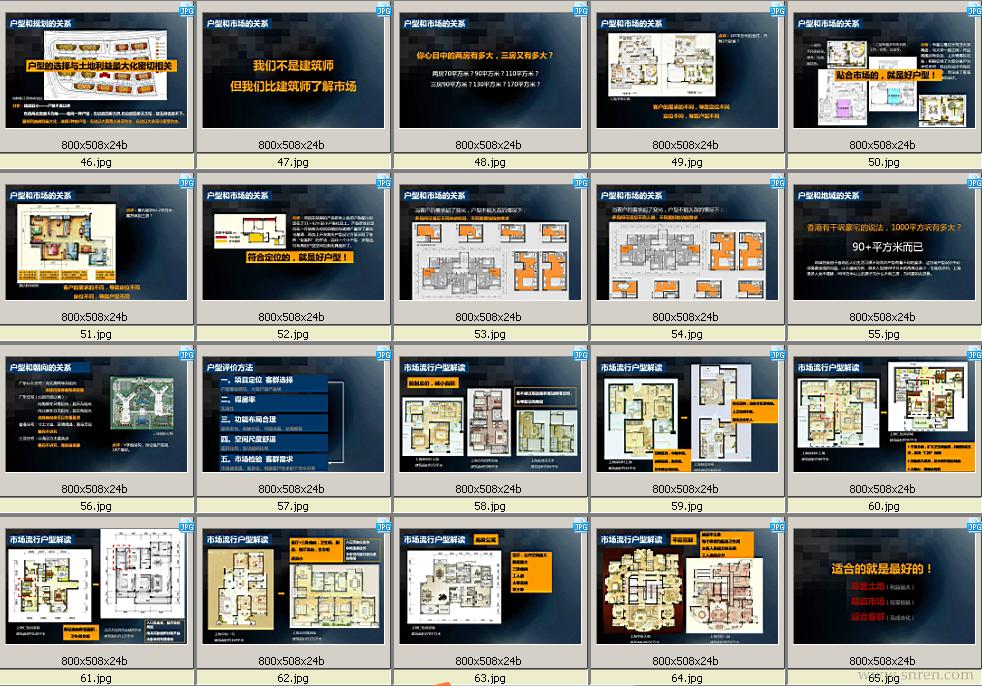Open the 64.jpg thumbnail image

point(687,586)
